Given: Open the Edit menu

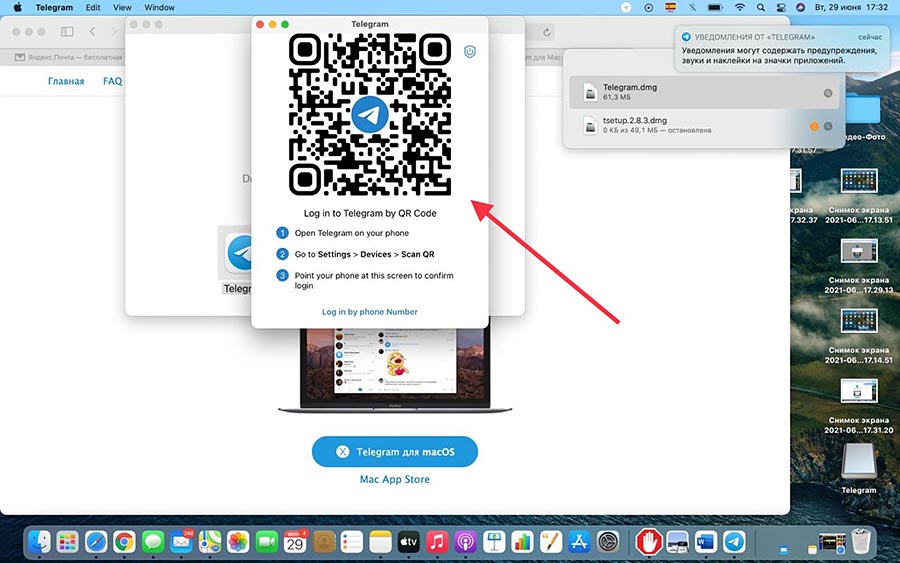Looking at the screenshot, I should (x=93, y=7).
